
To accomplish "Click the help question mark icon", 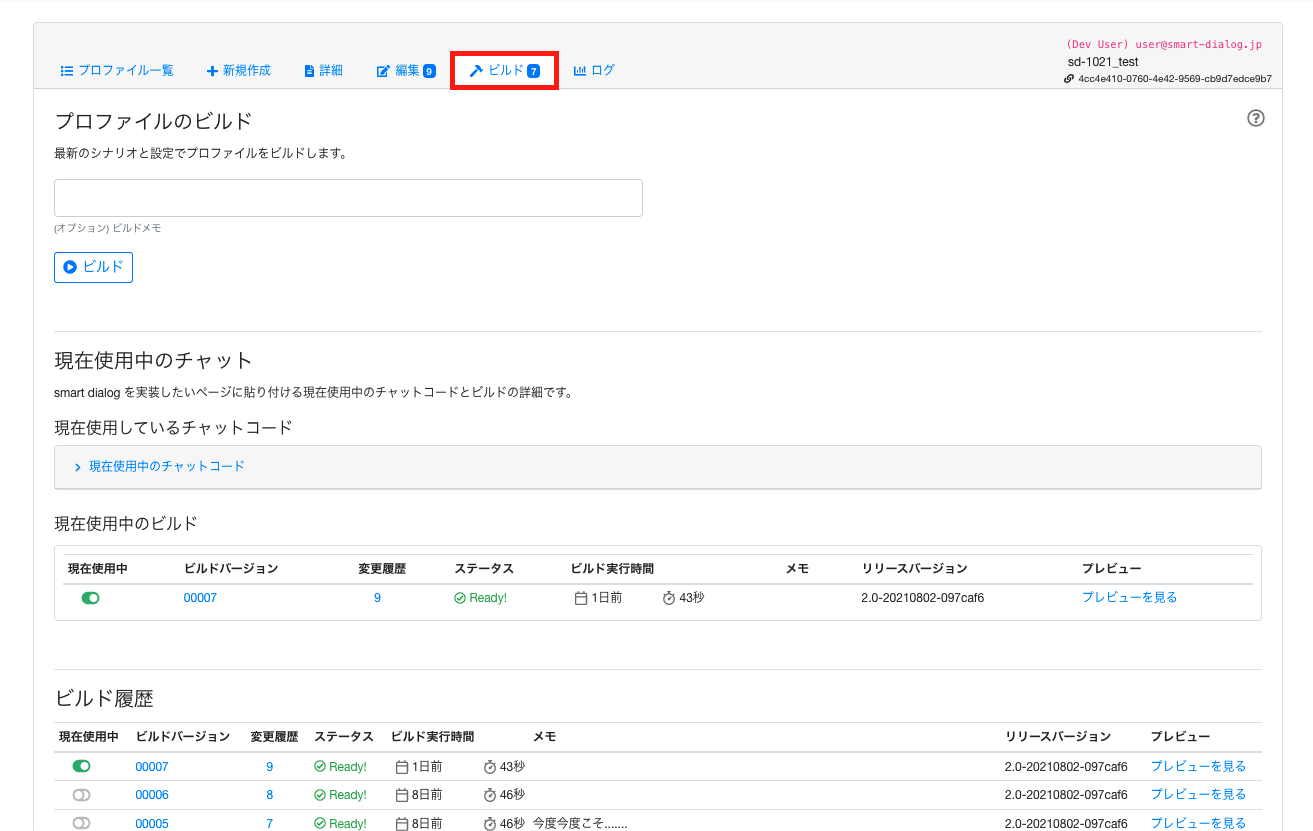I will 1256,118.
